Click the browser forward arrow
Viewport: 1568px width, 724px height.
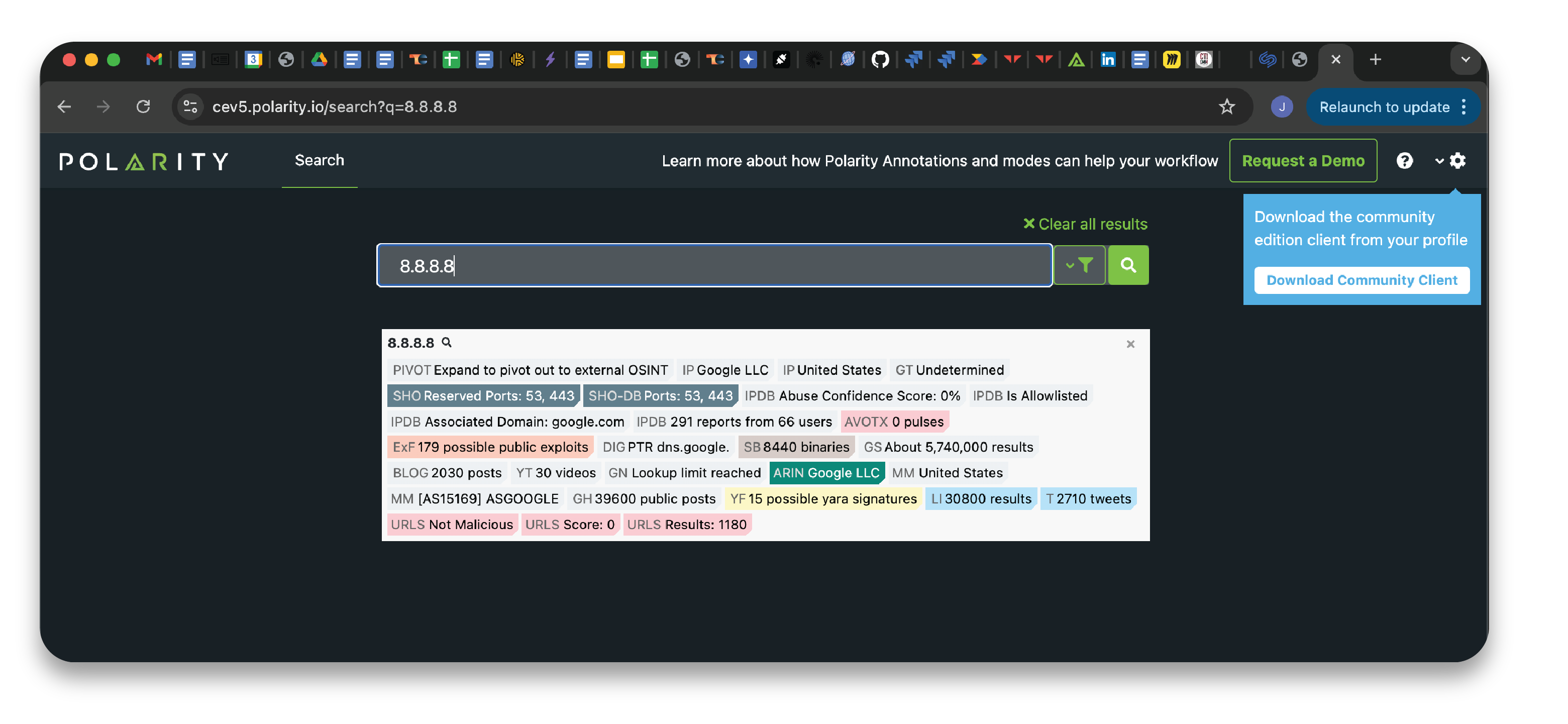[x=103, y=107]
